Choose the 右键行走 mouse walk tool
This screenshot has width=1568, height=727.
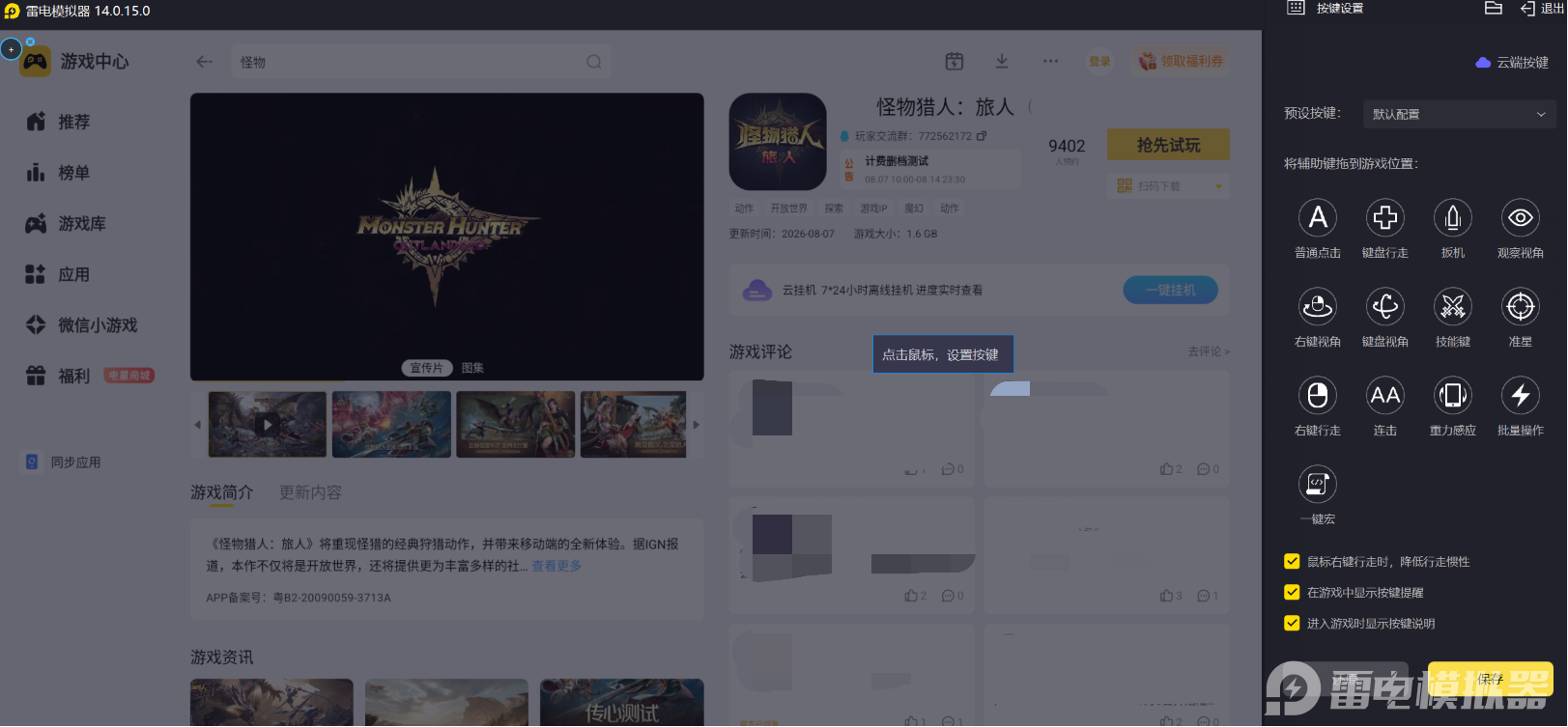click(x=1318, y=396)
